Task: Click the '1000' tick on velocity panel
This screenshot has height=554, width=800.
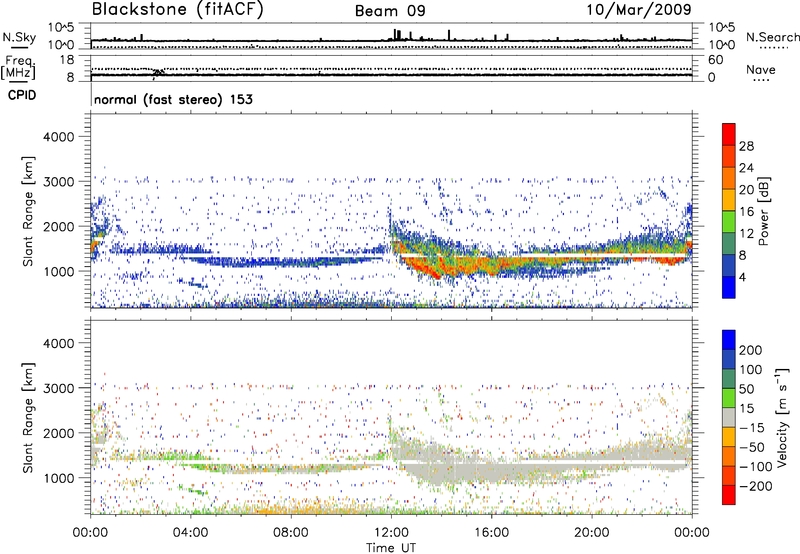Action: pos(58,478)
